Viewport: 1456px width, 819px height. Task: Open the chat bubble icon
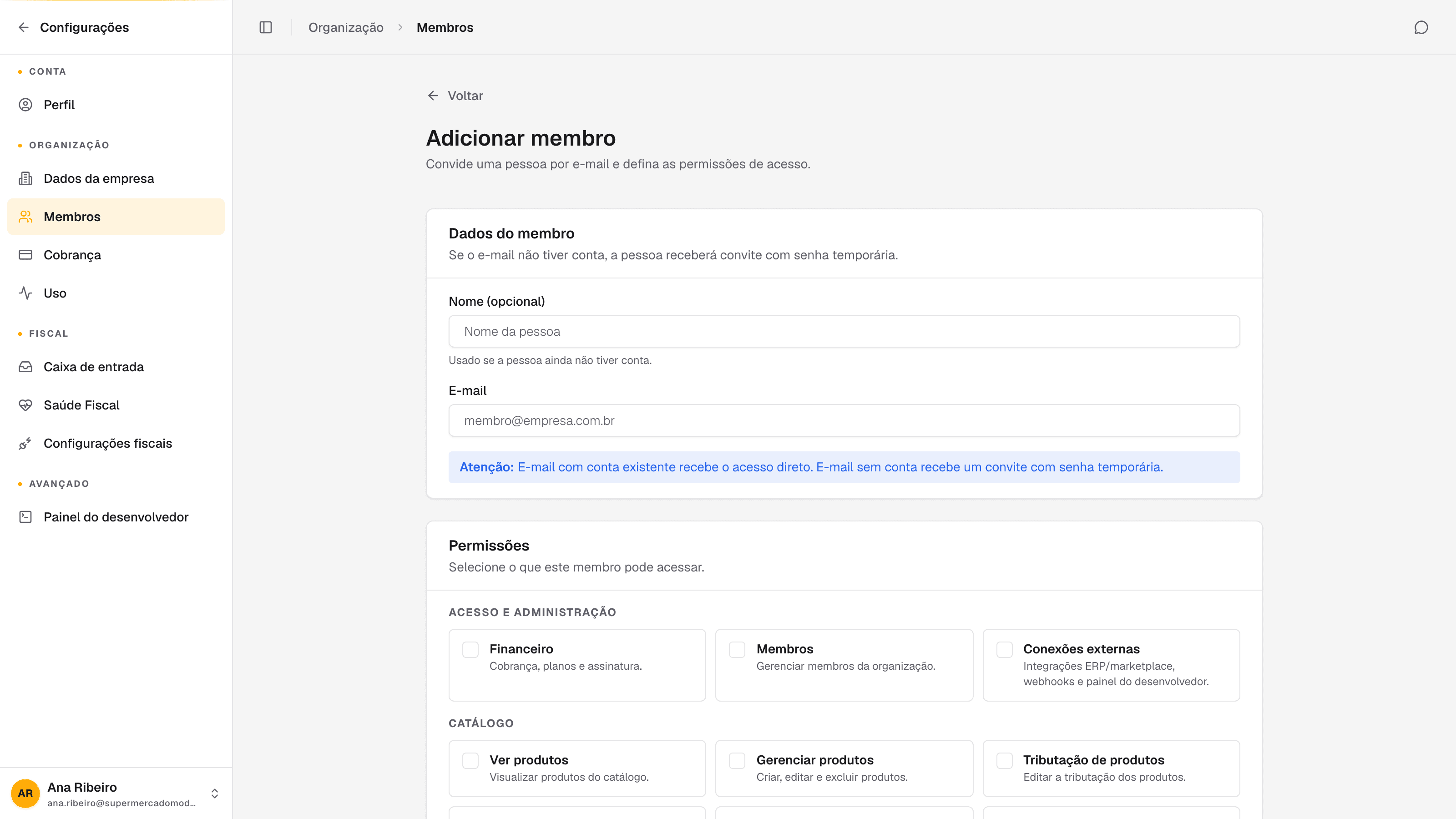point(1421,27)
